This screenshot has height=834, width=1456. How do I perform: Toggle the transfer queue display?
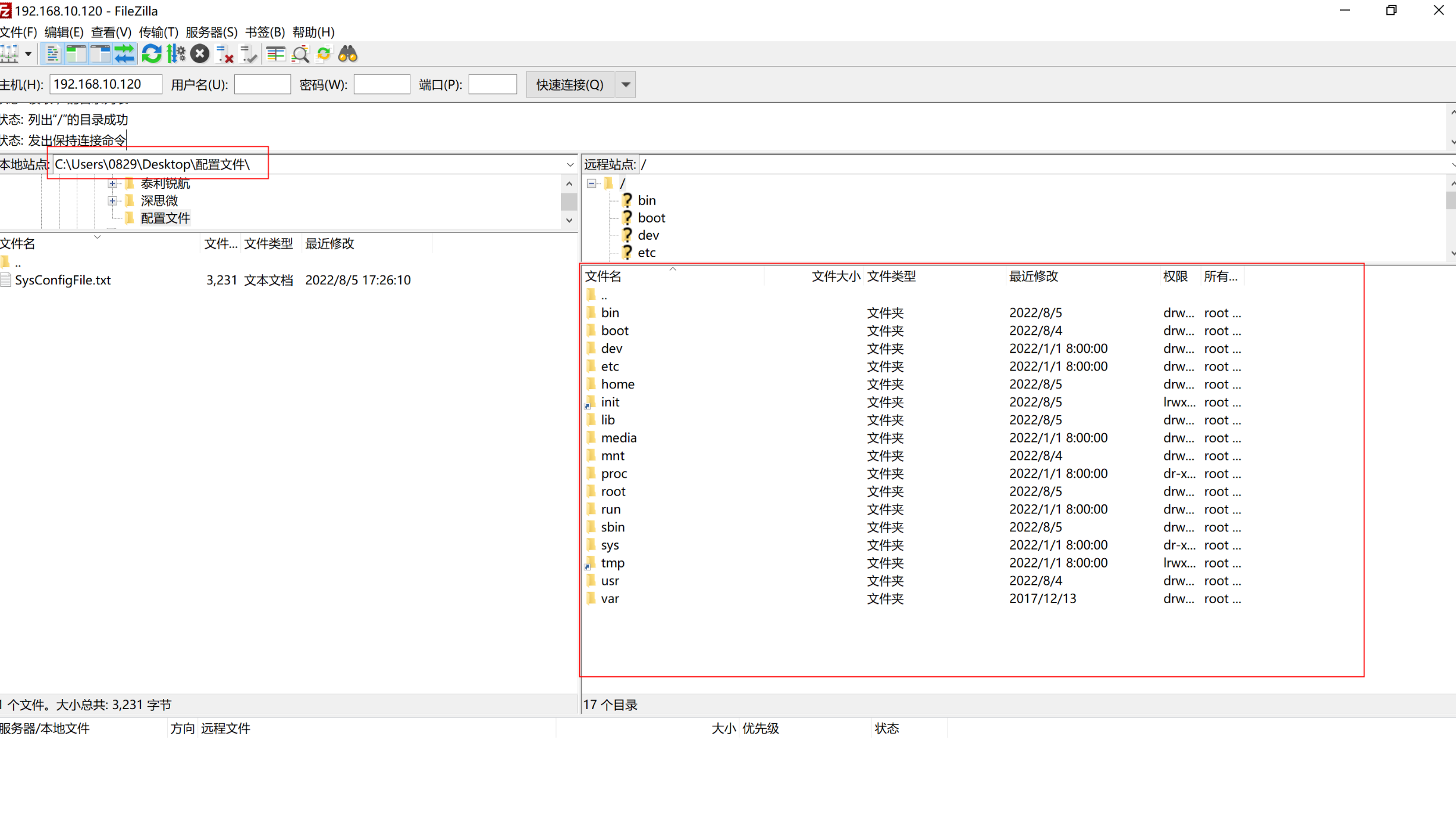pyautogui.click(x=124, y=54)
